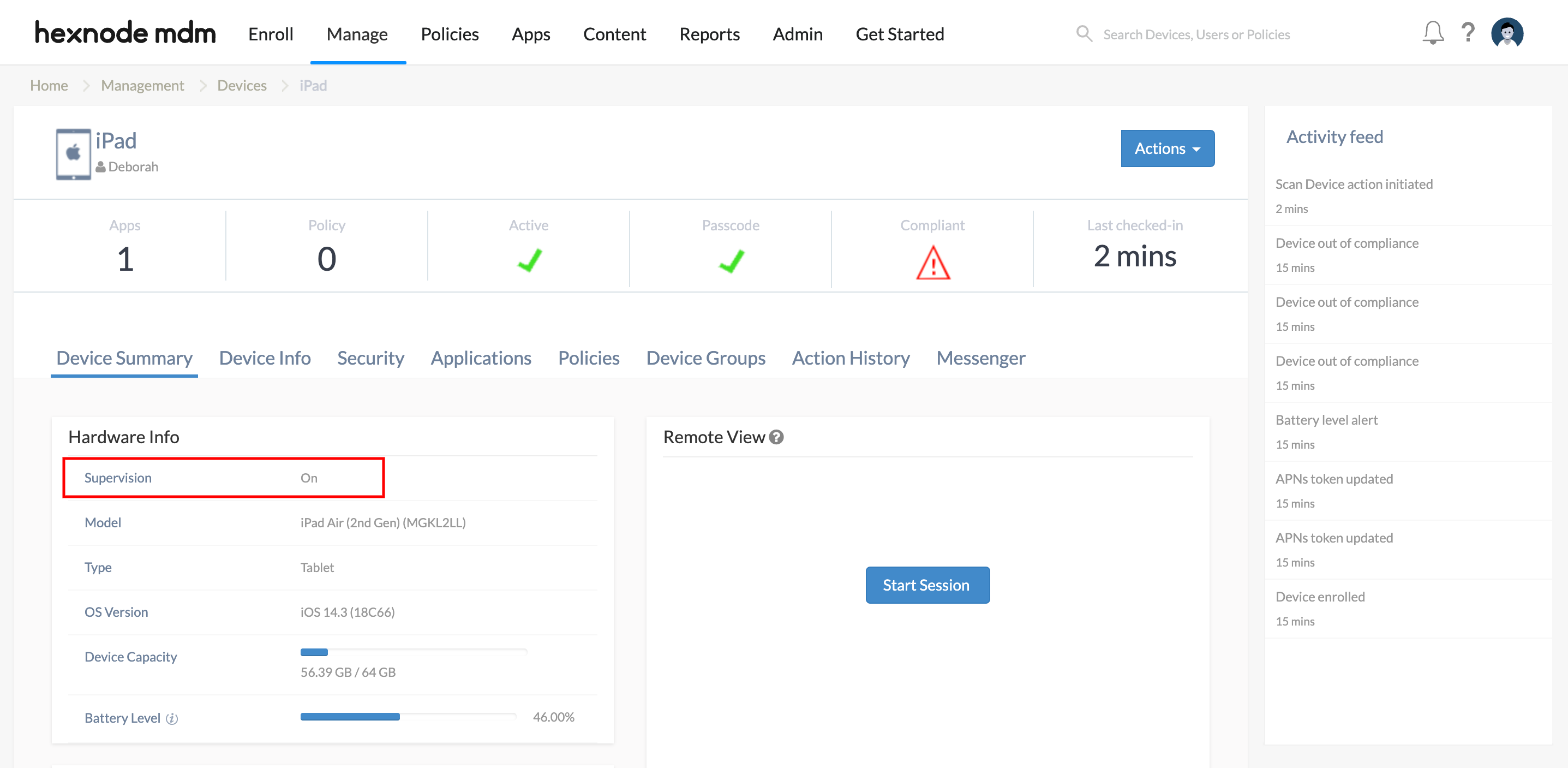Click the Activity feed heading

click(1334, 137)
